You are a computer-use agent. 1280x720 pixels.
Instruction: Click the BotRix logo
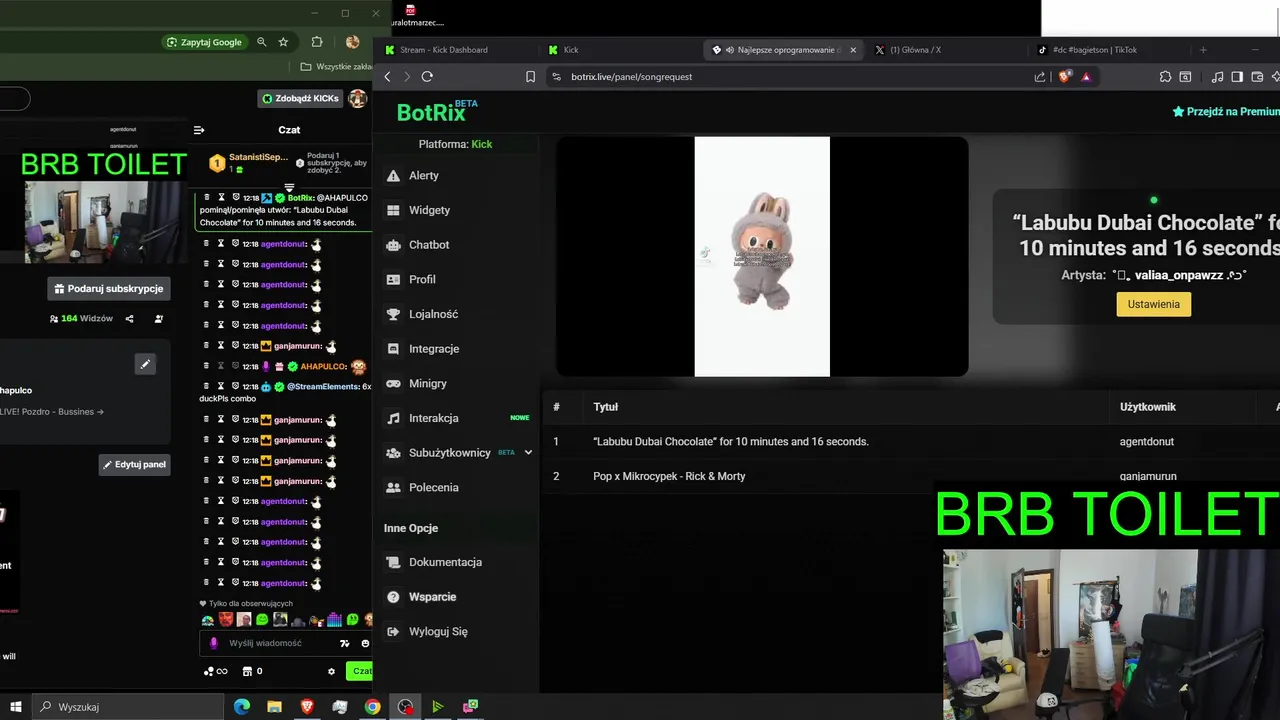[437, 111]
